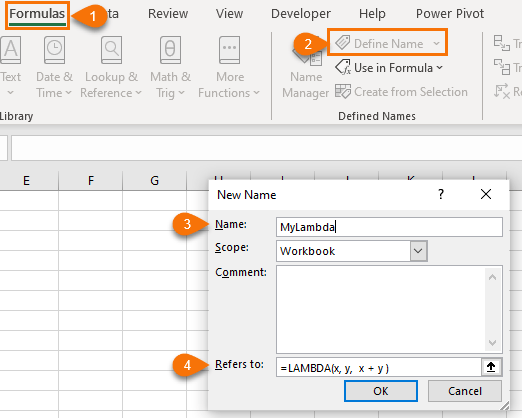Open the View tab

[229, 14]
